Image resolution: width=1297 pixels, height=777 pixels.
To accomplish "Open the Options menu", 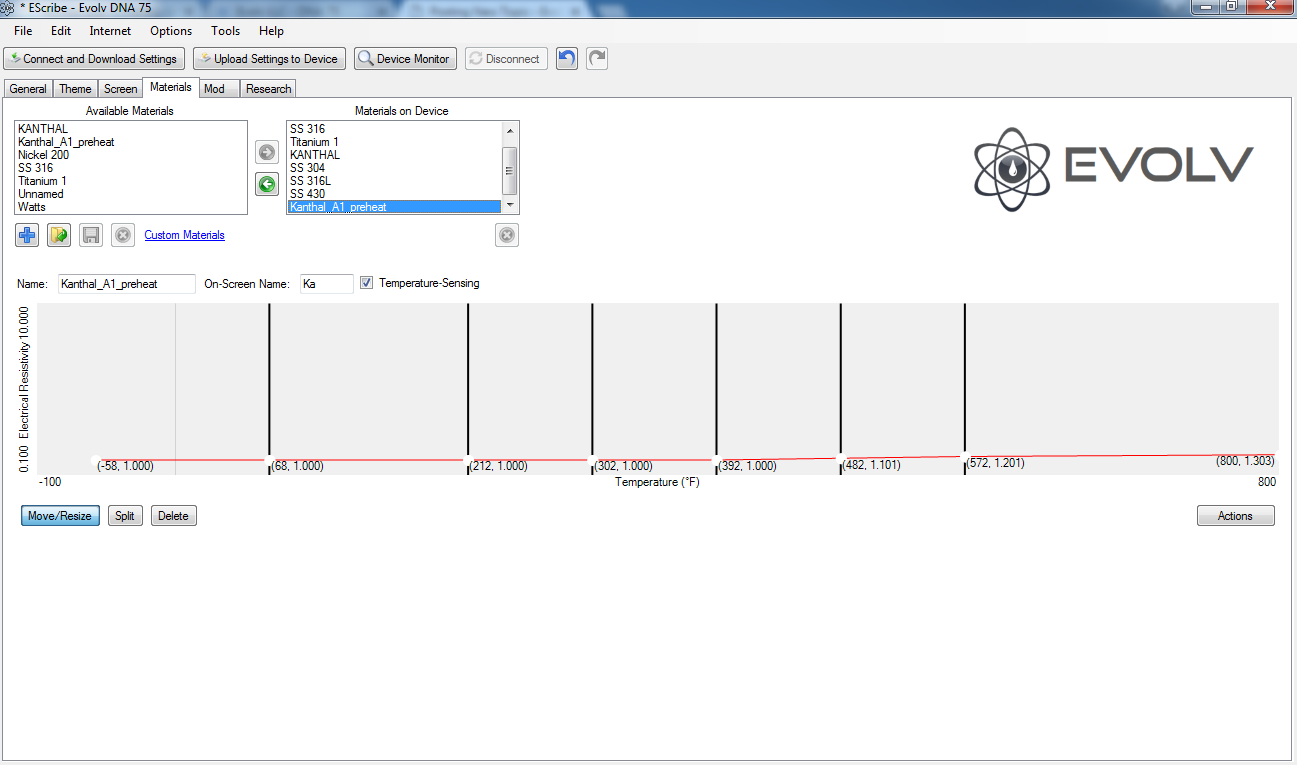I will click(x=171, y=31).
